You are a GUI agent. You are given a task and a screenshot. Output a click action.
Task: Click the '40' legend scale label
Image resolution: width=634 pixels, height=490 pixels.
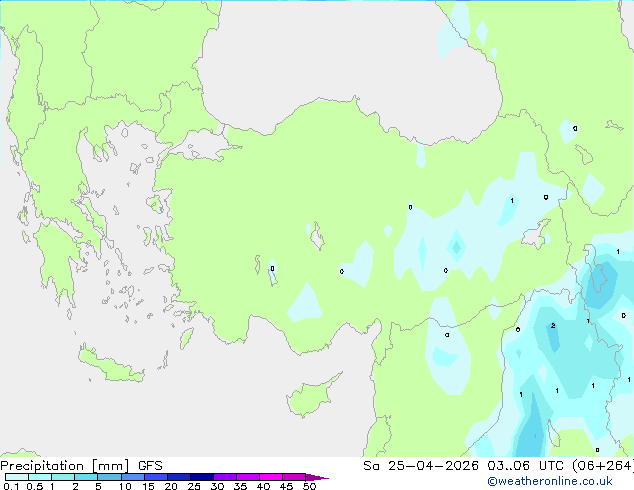point(263,486)
